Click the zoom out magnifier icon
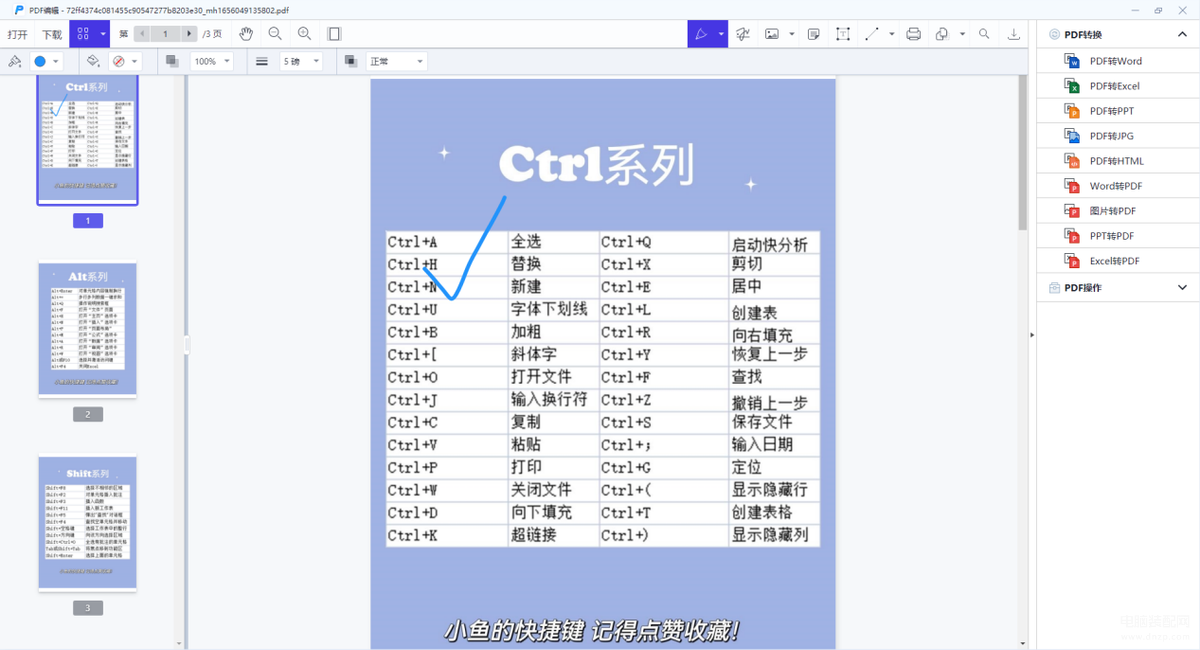 (275, 34)
